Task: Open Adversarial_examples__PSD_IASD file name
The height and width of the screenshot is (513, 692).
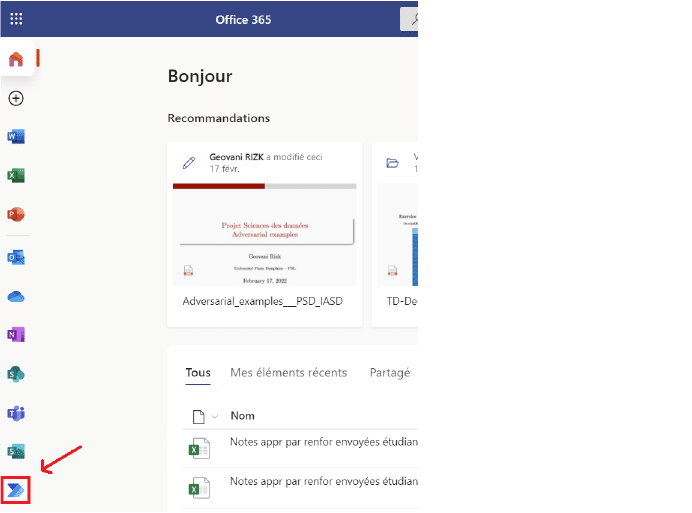Action: (x=263, y=301)
